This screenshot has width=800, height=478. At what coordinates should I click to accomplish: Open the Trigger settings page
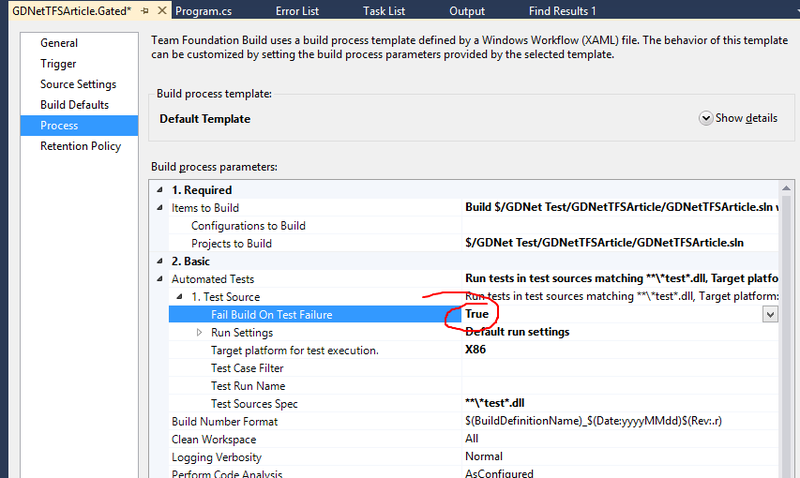[58, 64]
